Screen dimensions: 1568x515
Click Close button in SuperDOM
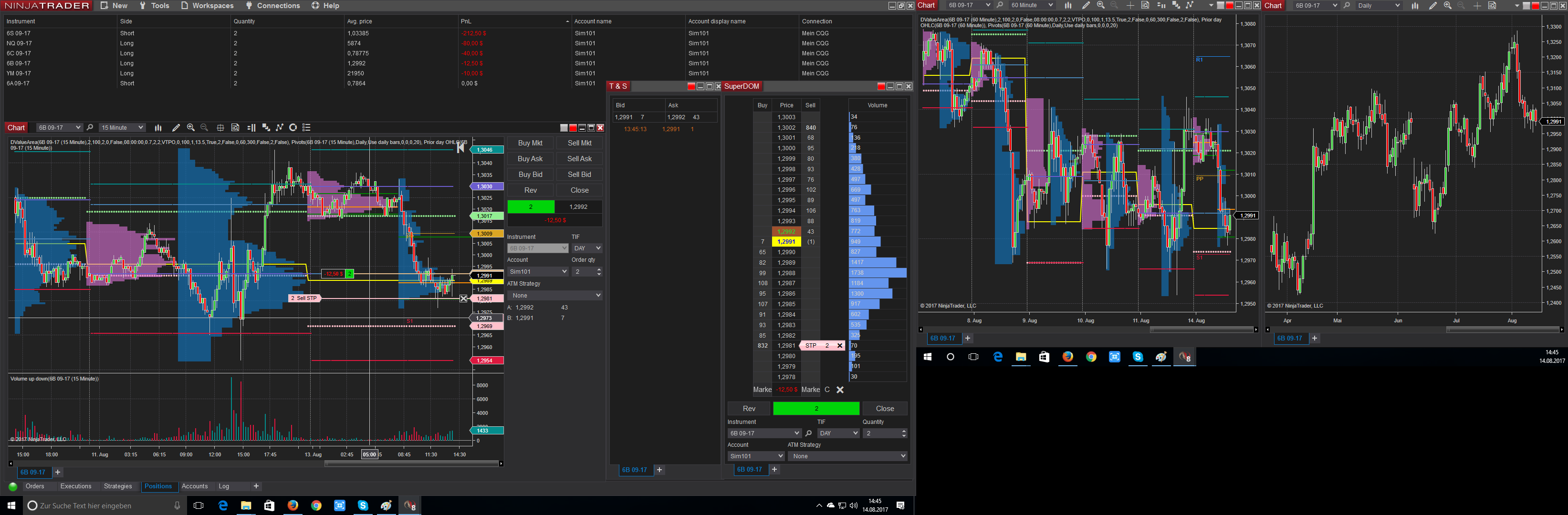pyautogui.click(x=885, y=409)
